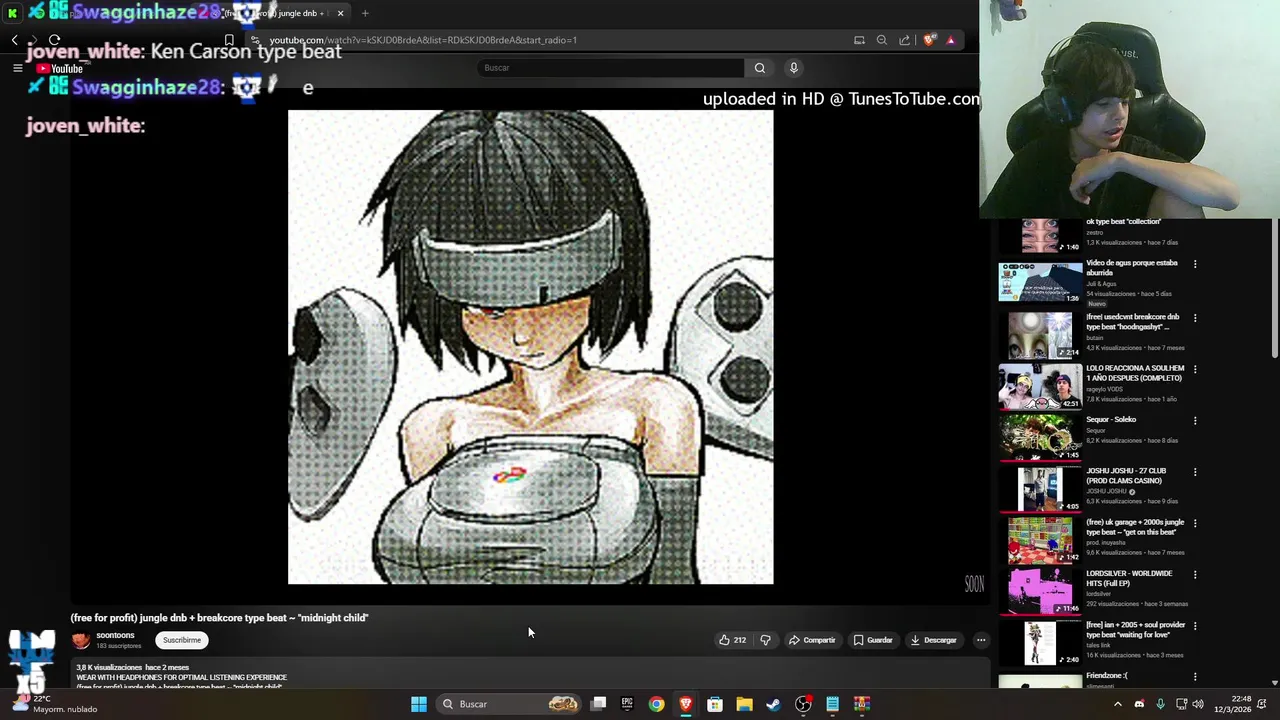Viewport: 1280px width, 720px height.
Task: Open Google Chrome from taskbar
Action: click(656, 704)
